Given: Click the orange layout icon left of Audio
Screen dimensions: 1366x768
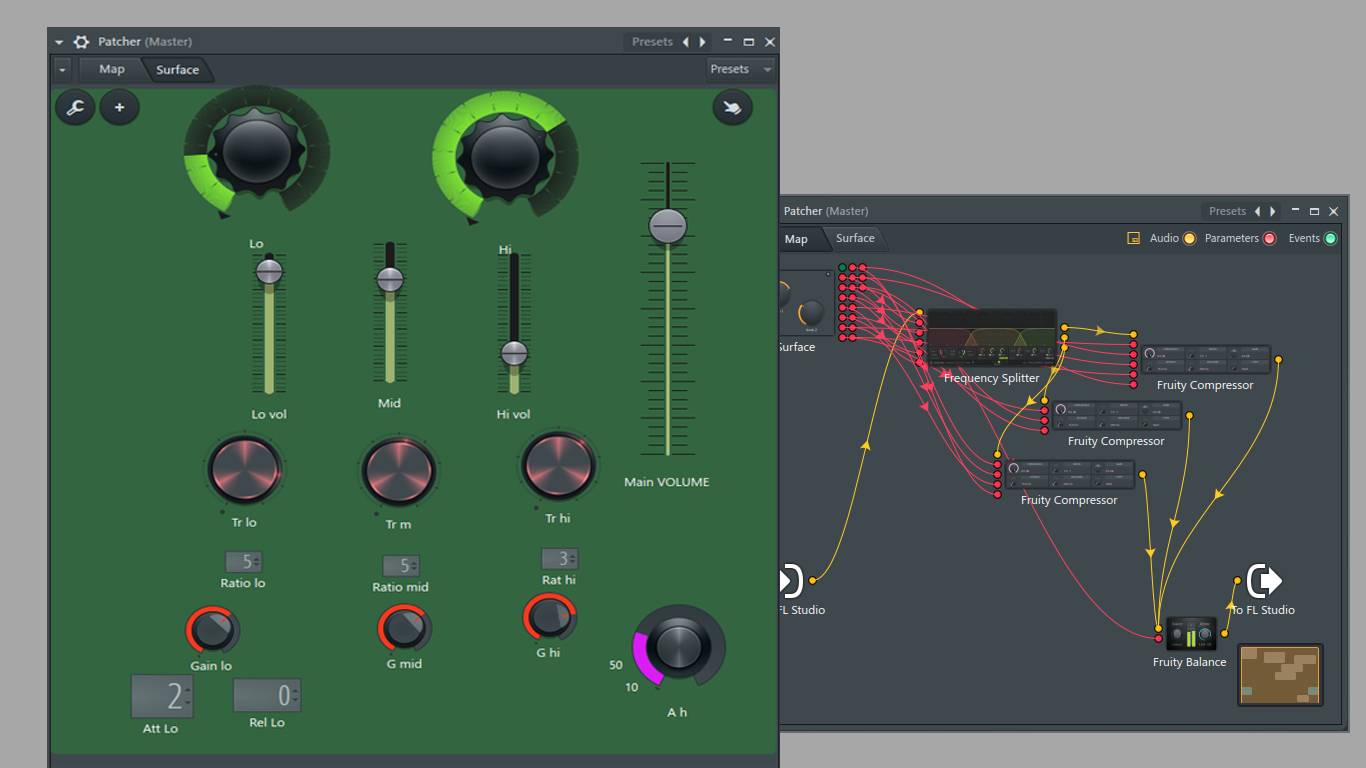Looking at the screenshot, I should click(1133, 238).
